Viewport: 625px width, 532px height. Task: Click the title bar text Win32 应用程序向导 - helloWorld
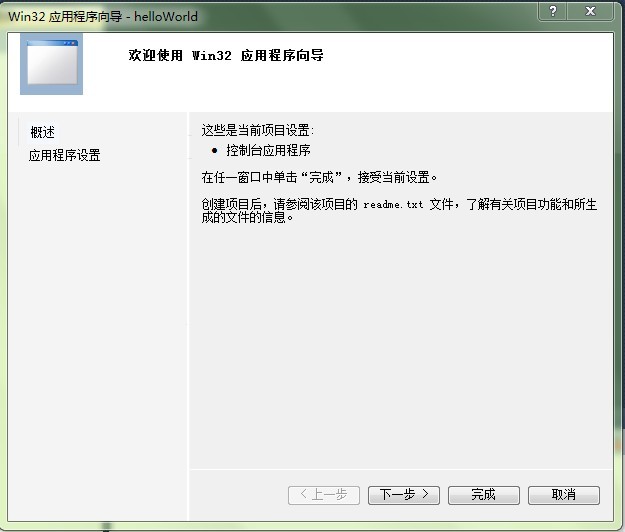coord(103,16)
